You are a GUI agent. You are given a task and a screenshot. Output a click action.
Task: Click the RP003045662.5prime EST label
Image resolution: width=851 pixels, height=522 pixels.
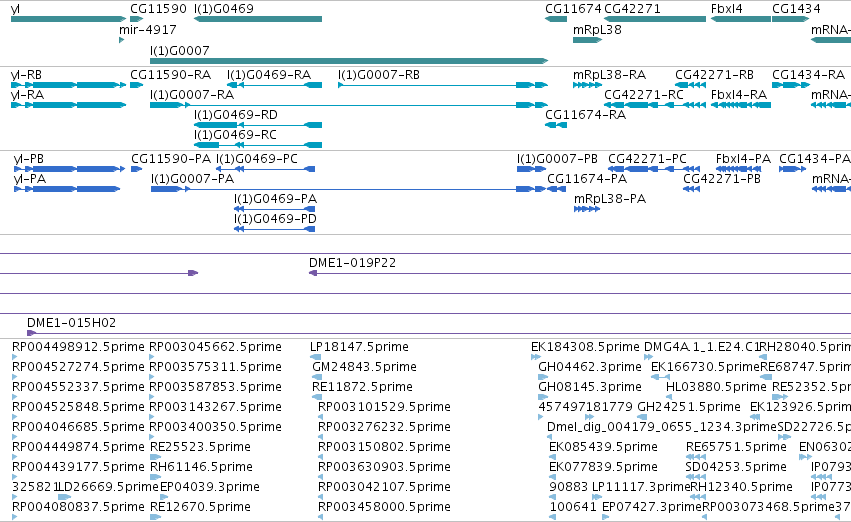click(215, 347)
